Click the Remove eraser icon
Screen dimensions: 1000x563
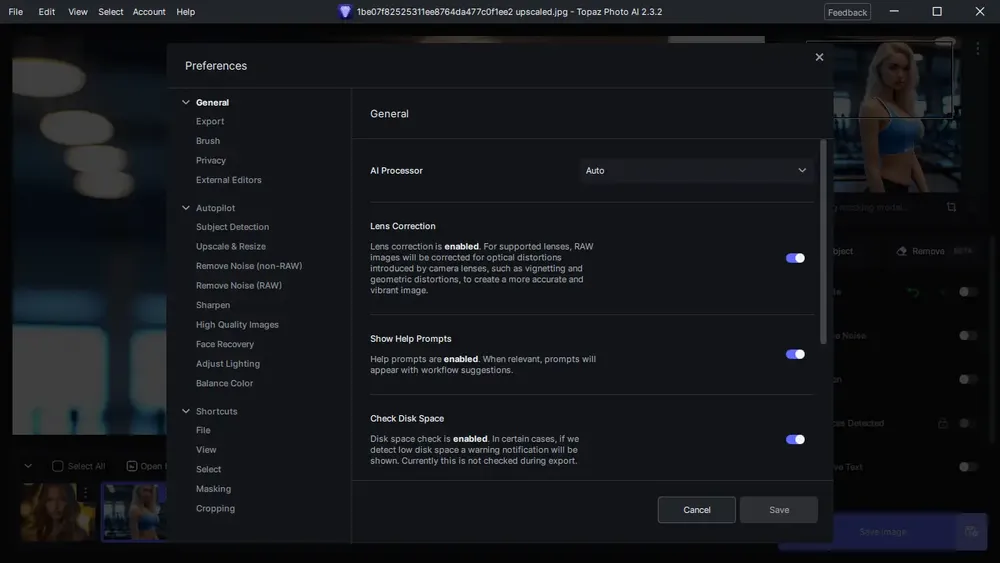point(901,251)
